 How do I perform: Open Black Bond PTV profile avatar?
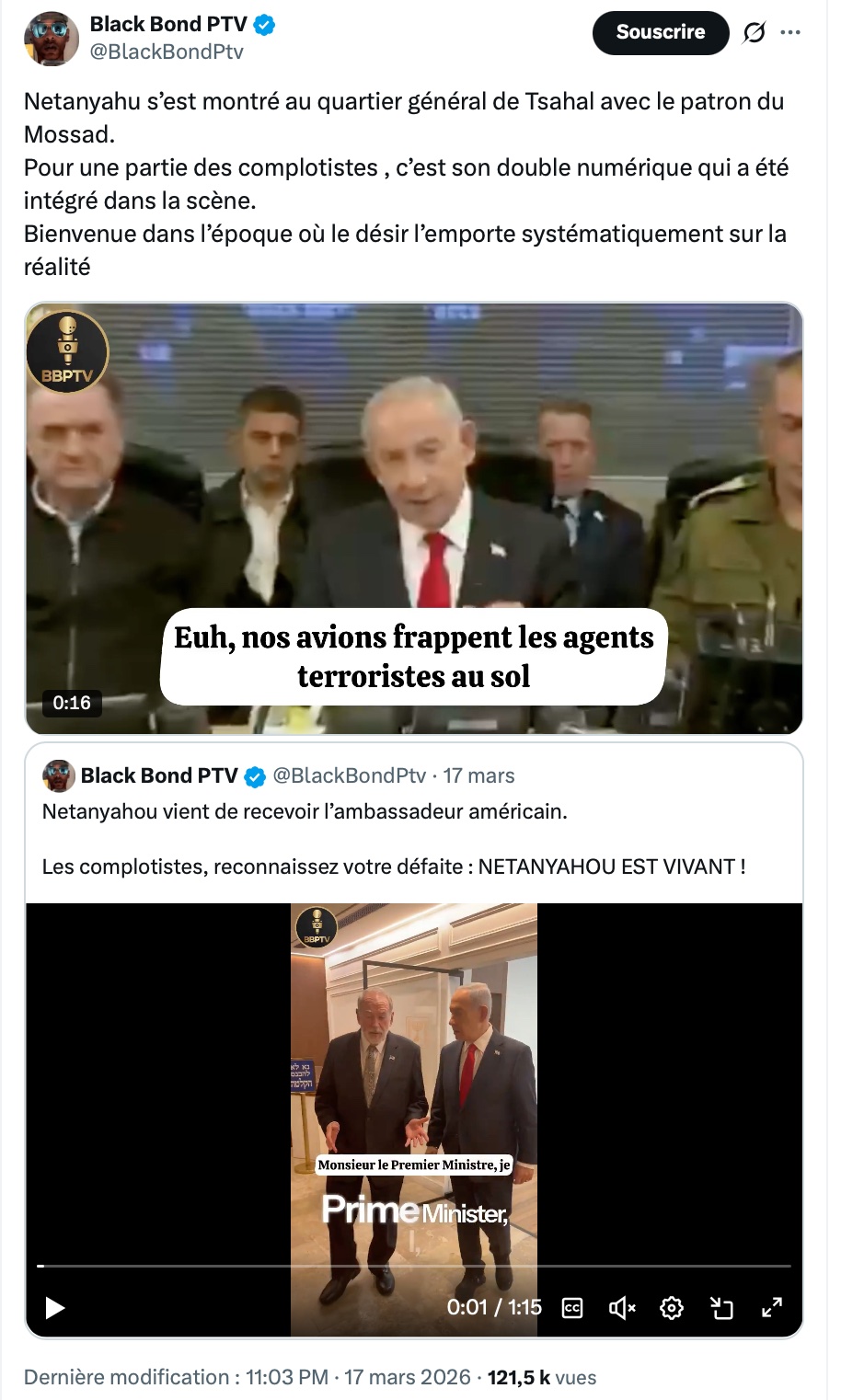click(51, 39)
